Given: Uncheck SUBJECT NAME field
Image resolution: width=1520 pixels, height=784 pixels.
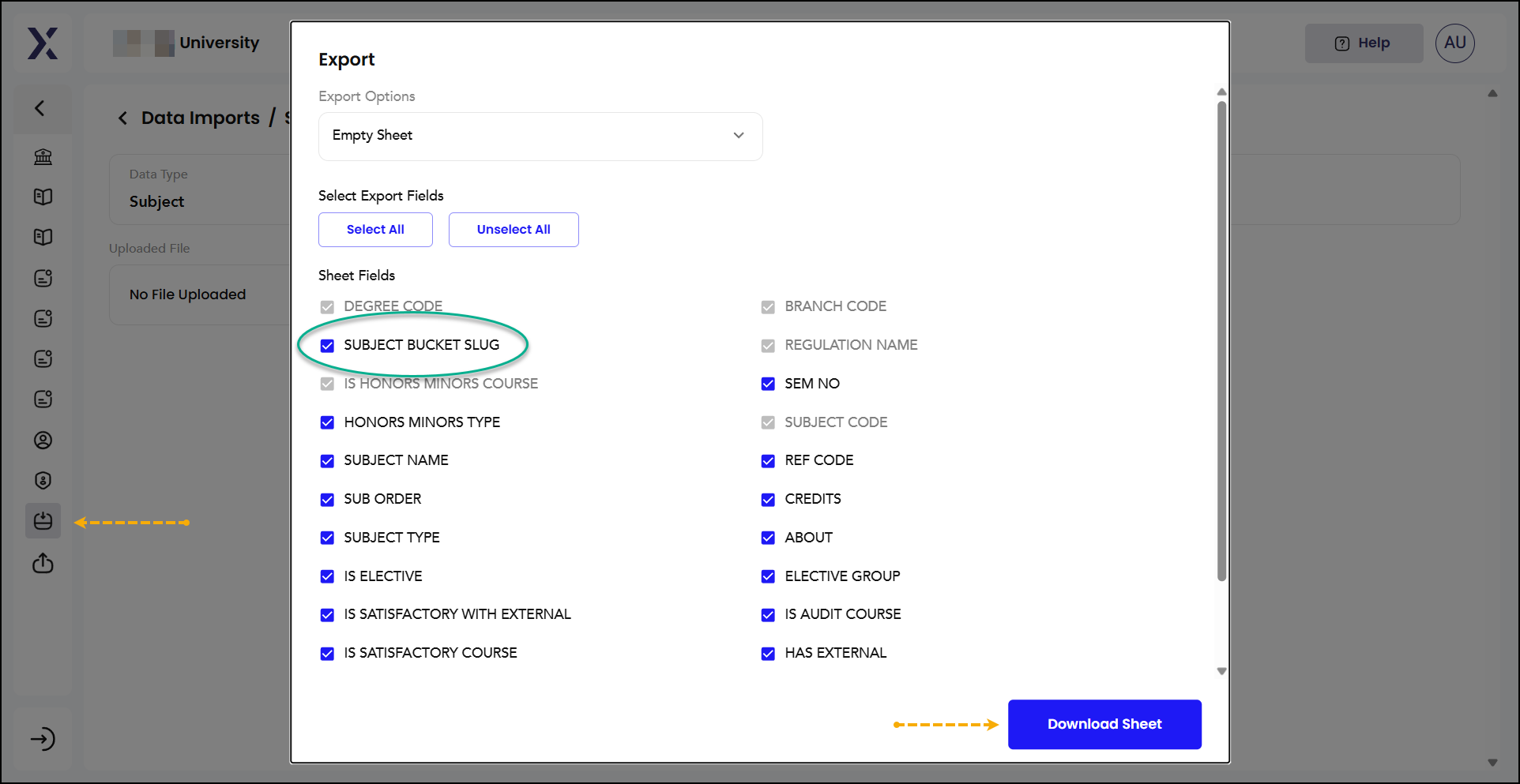Looking at the screenshot, I should tap(327, 461).
